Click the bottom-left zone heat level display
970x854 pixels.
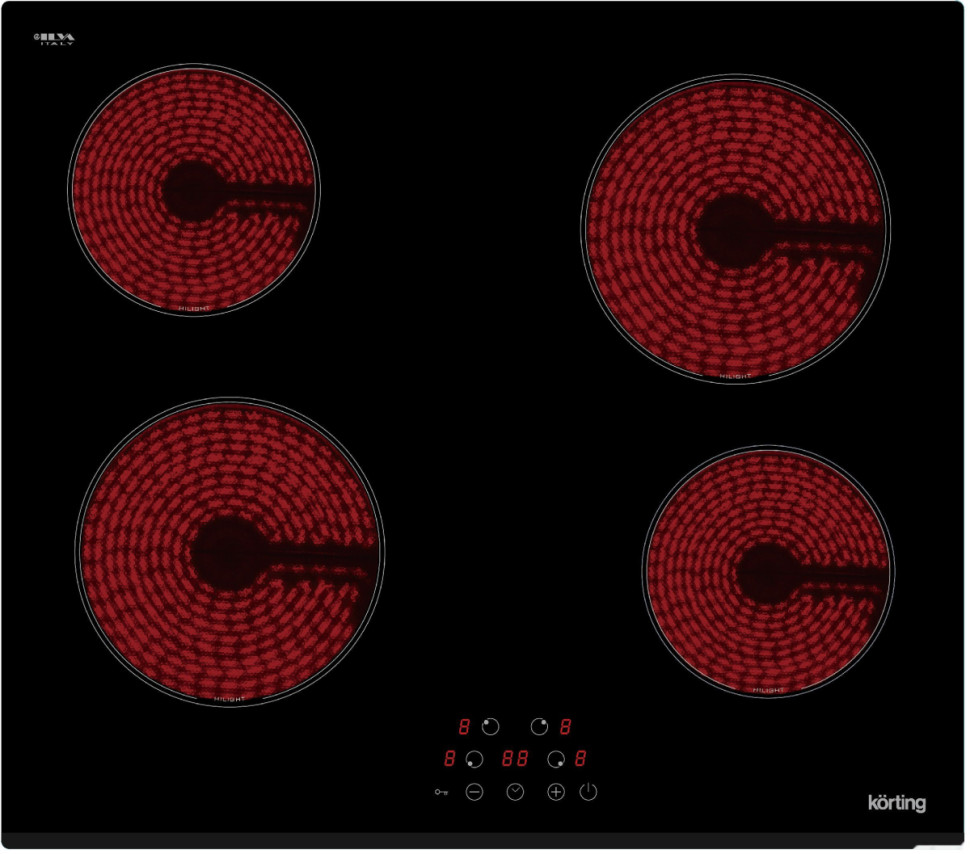450,759
